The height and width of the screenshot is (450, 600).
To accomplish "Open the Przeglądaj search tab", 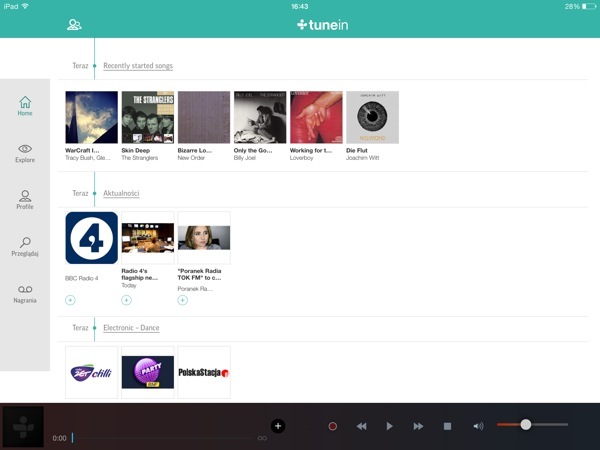I will 25,247.
